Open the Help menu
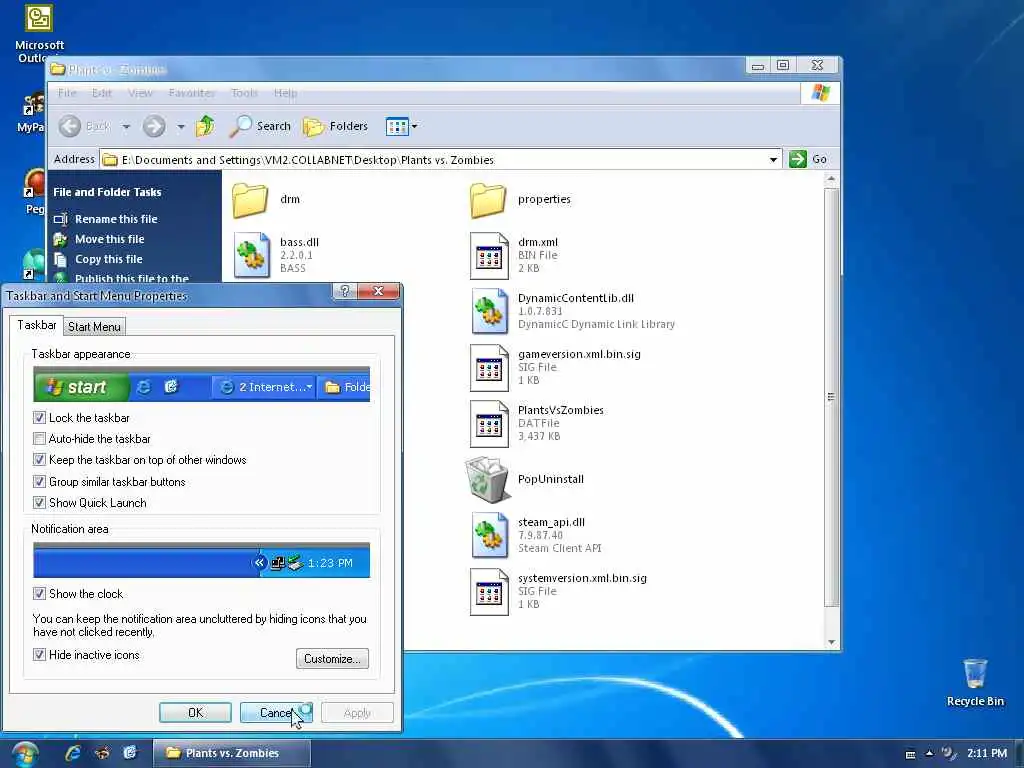Screen dimensions: 1024x768 (285, 93)
